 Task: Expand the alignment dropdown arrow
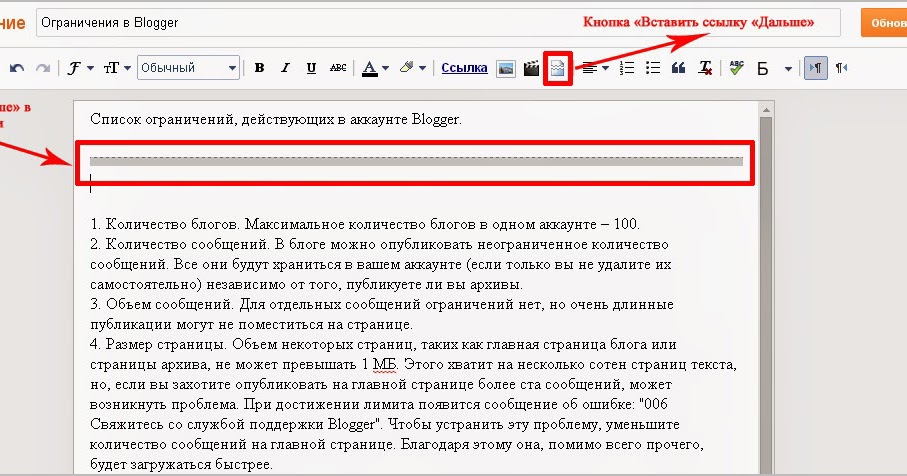click(606, 68)
